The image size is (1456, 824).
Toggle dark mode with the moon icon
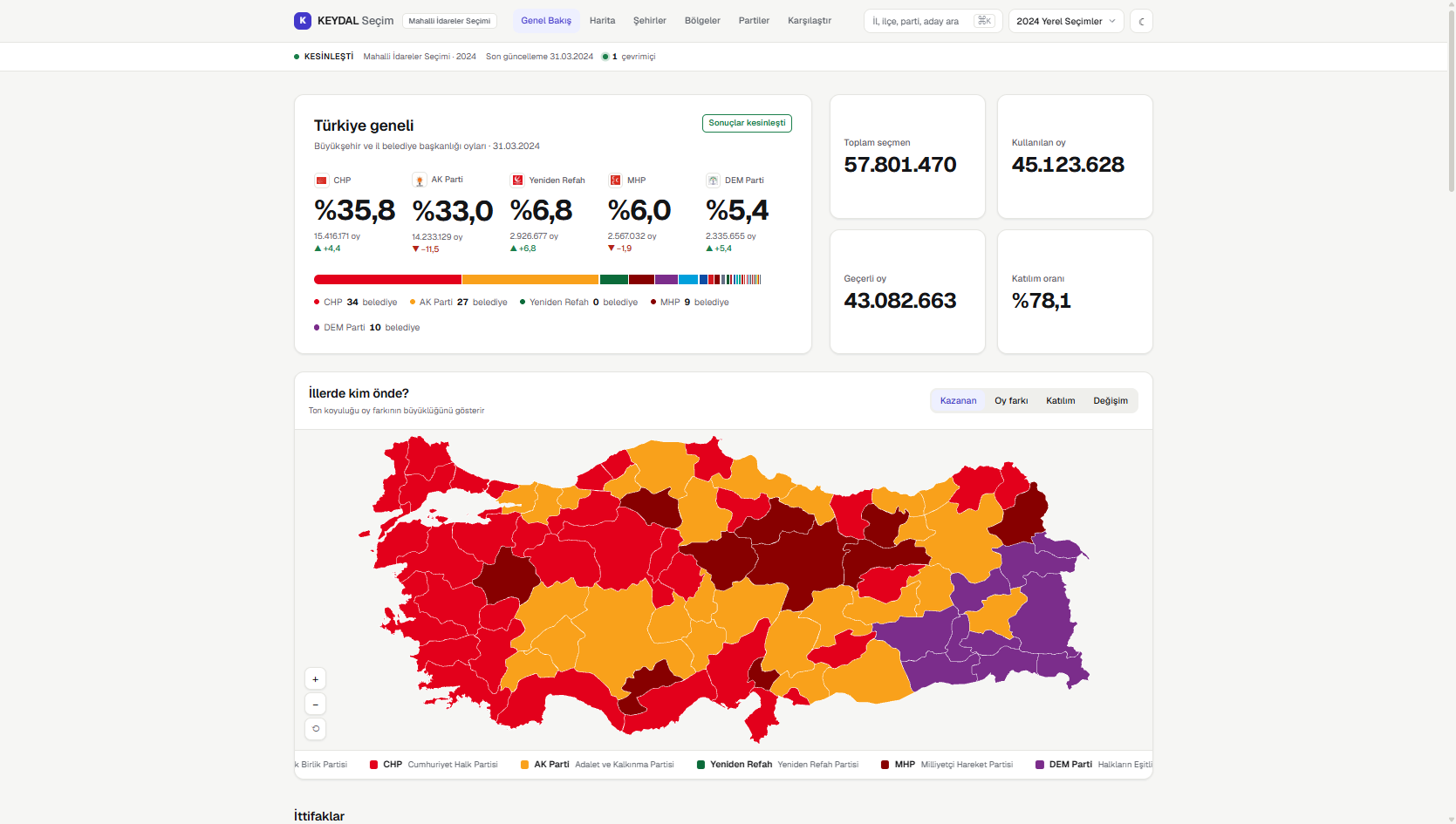1141,21
